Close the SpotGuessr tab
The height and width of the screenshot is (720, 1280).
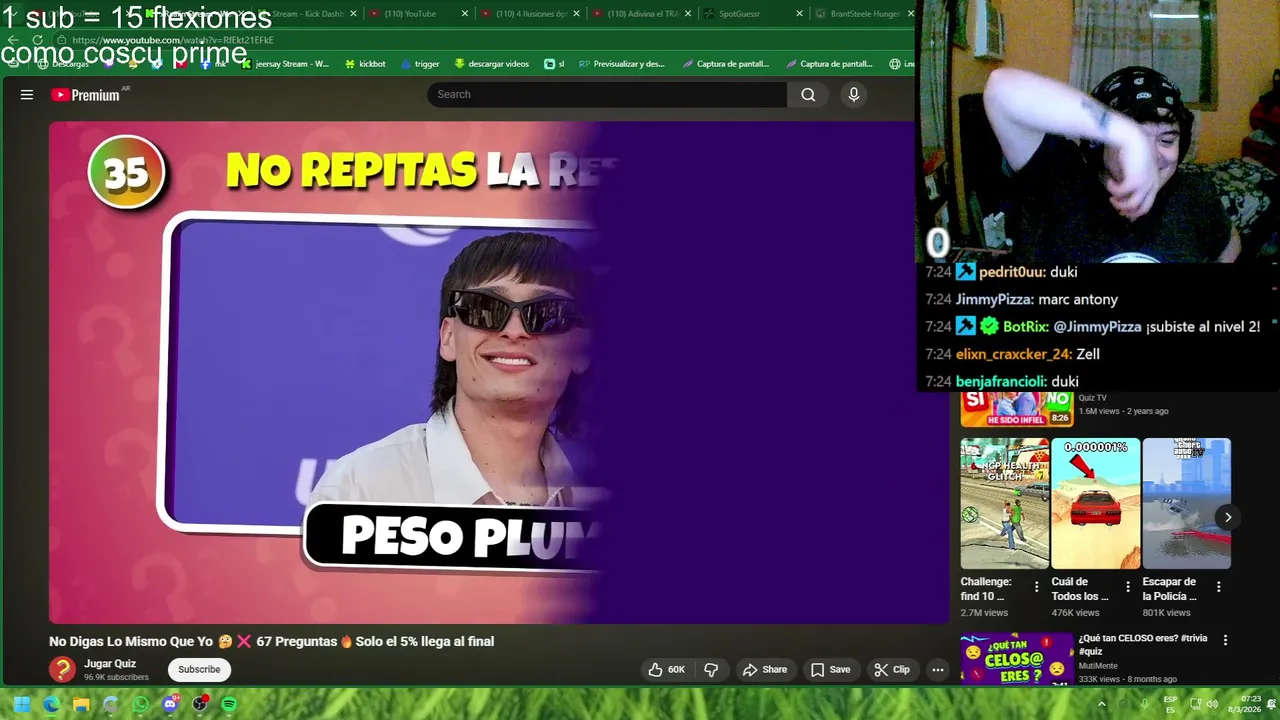(799, 14)
